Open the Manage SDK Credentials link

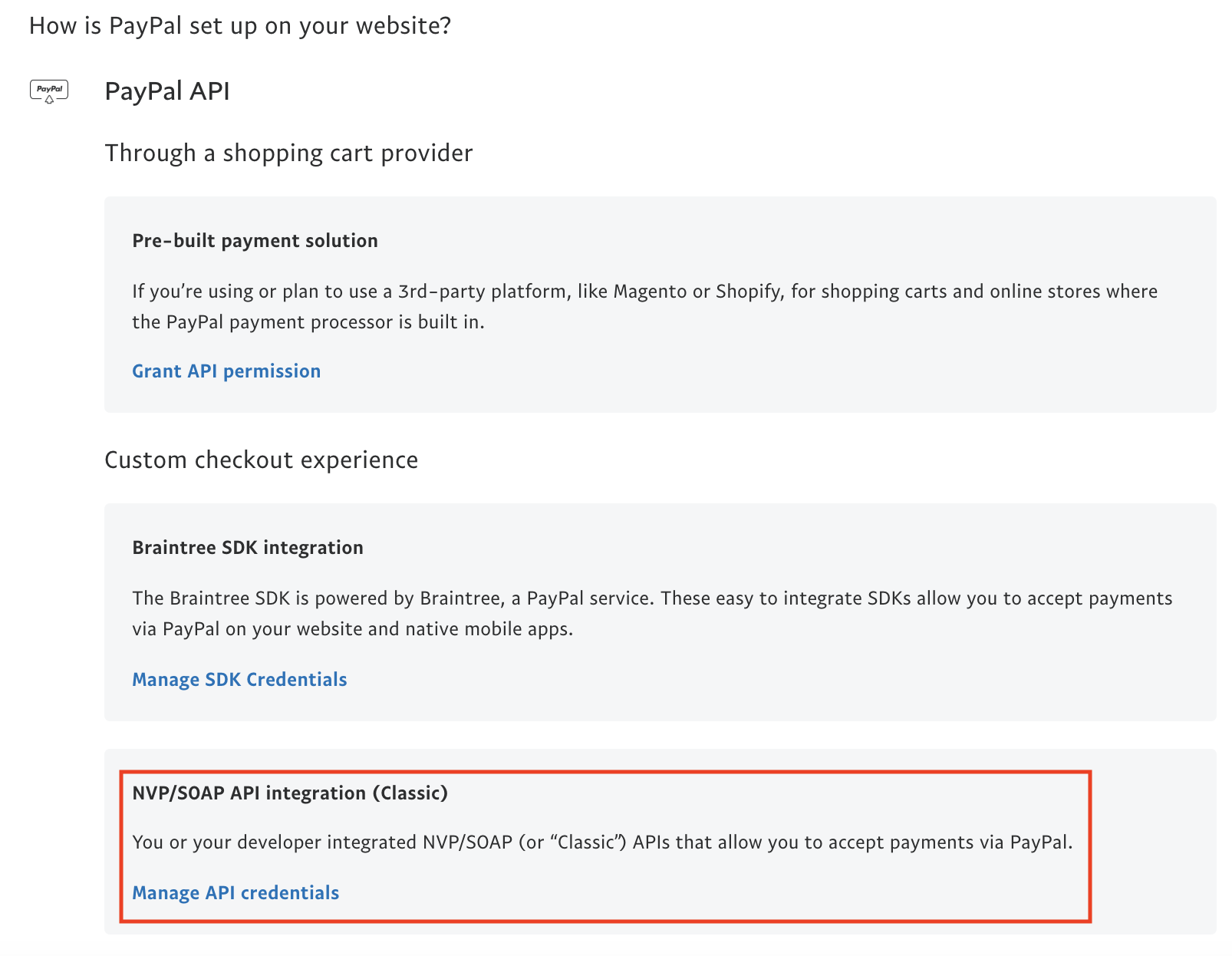pyautogui.click(x=239, y=680)
